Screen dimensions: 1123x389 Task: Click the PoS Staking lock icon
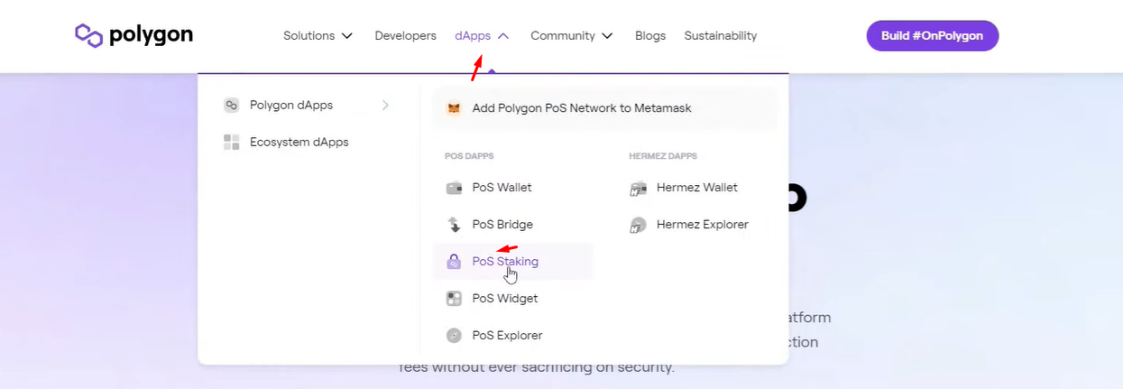click(x=454, y=261)
